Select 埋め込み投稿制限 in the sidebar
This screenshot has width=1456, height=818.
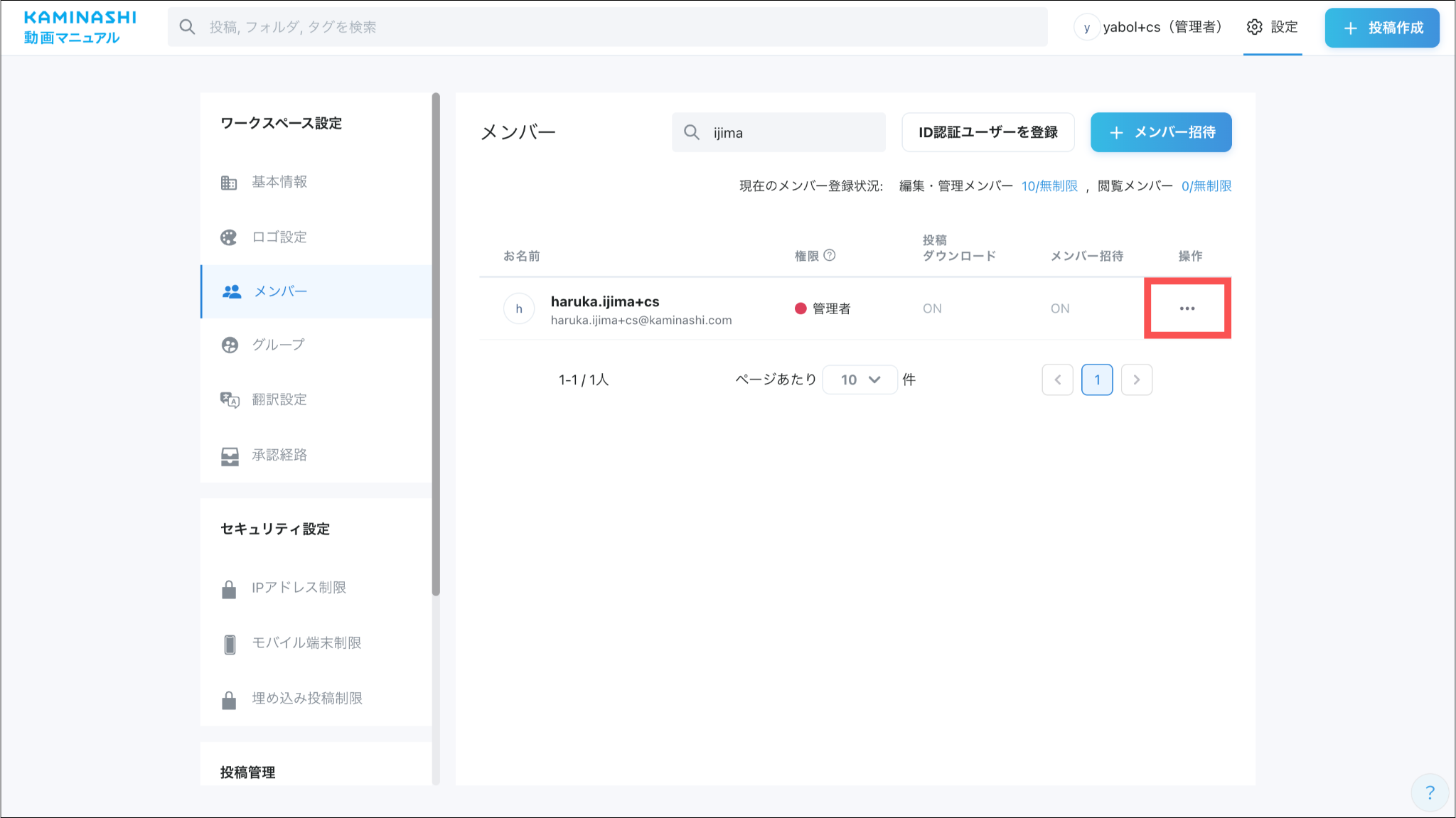coord(306,699)
